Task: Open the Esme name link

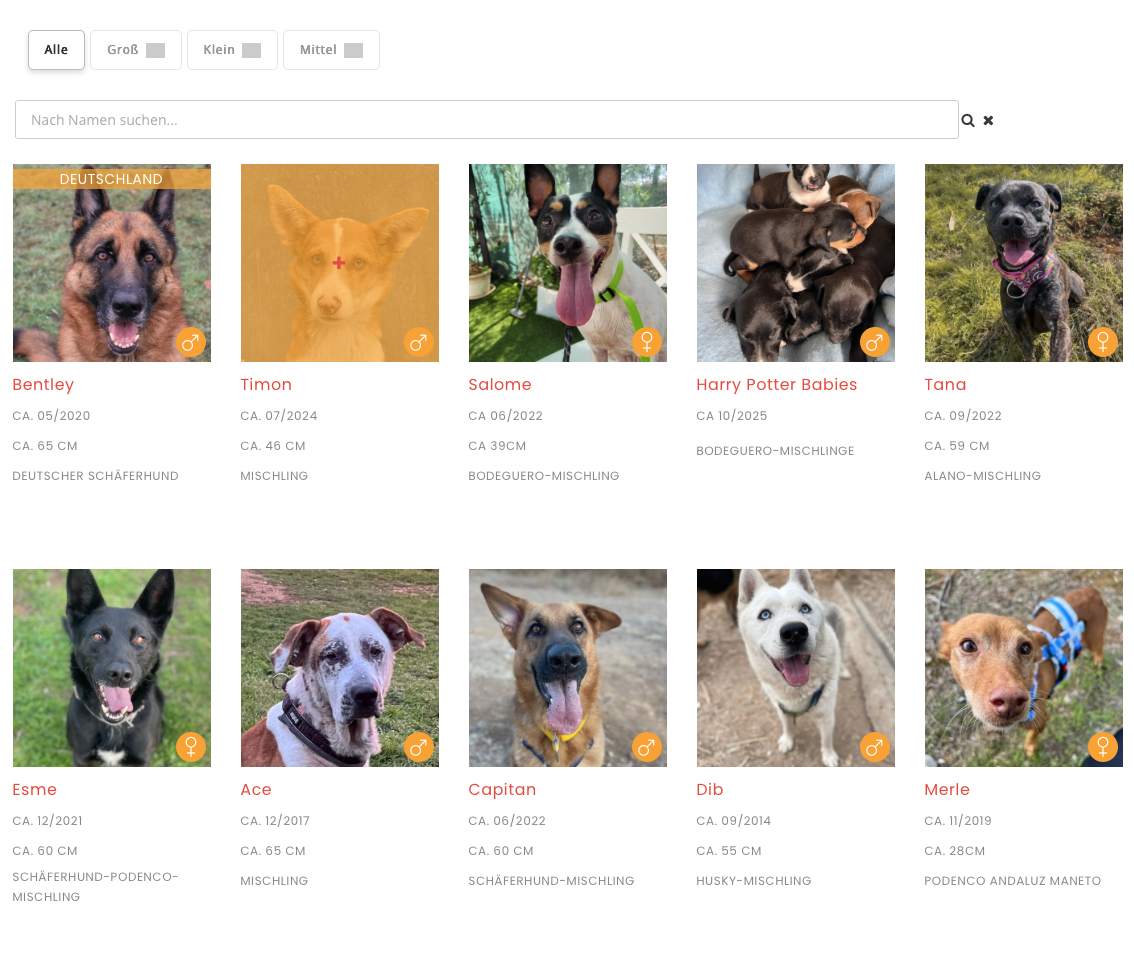Action: click(35, 790)
